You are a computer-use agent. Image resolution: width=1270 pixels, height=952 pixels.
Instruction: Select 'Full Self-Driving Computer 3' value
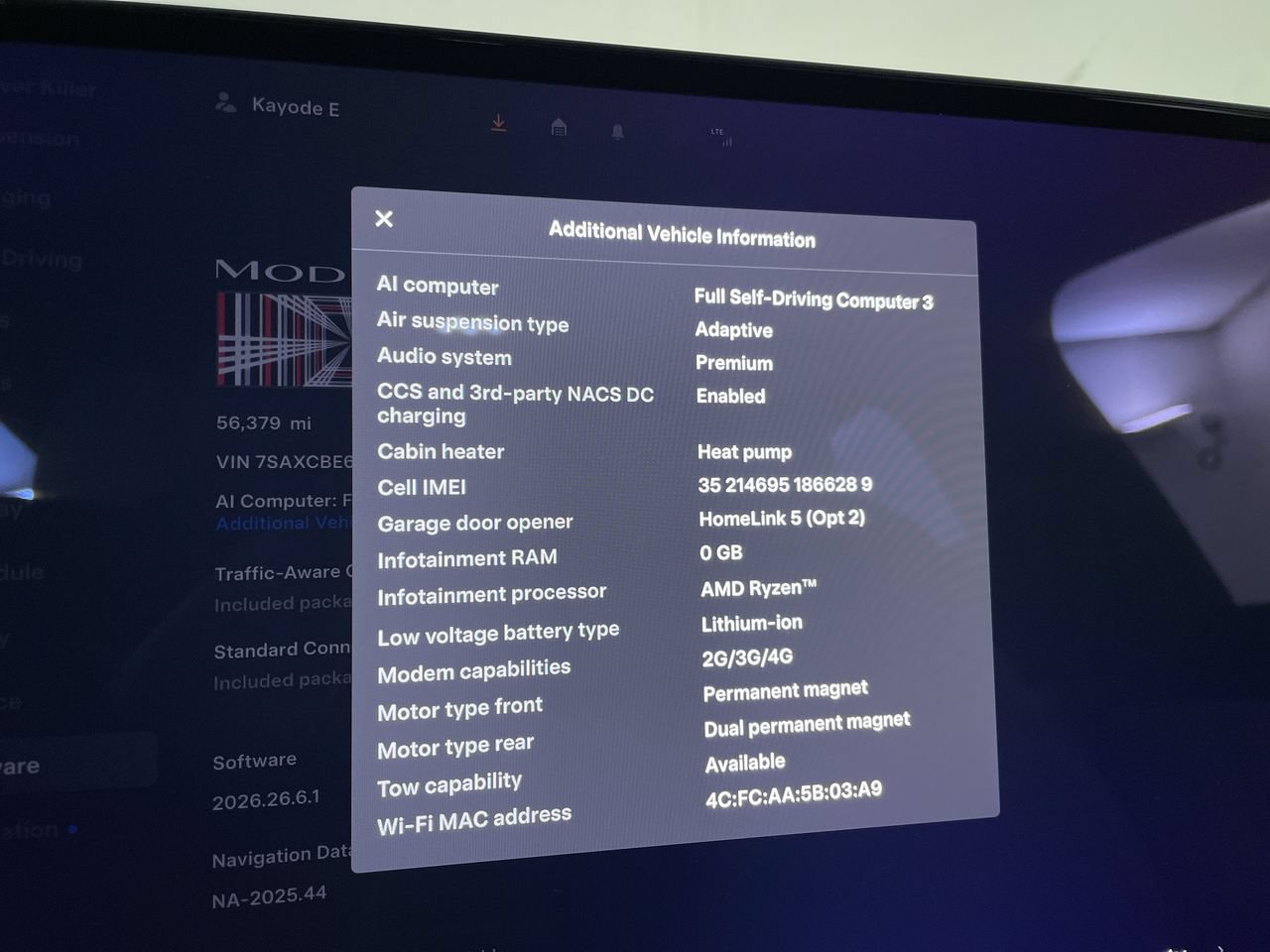coord(814,299)
